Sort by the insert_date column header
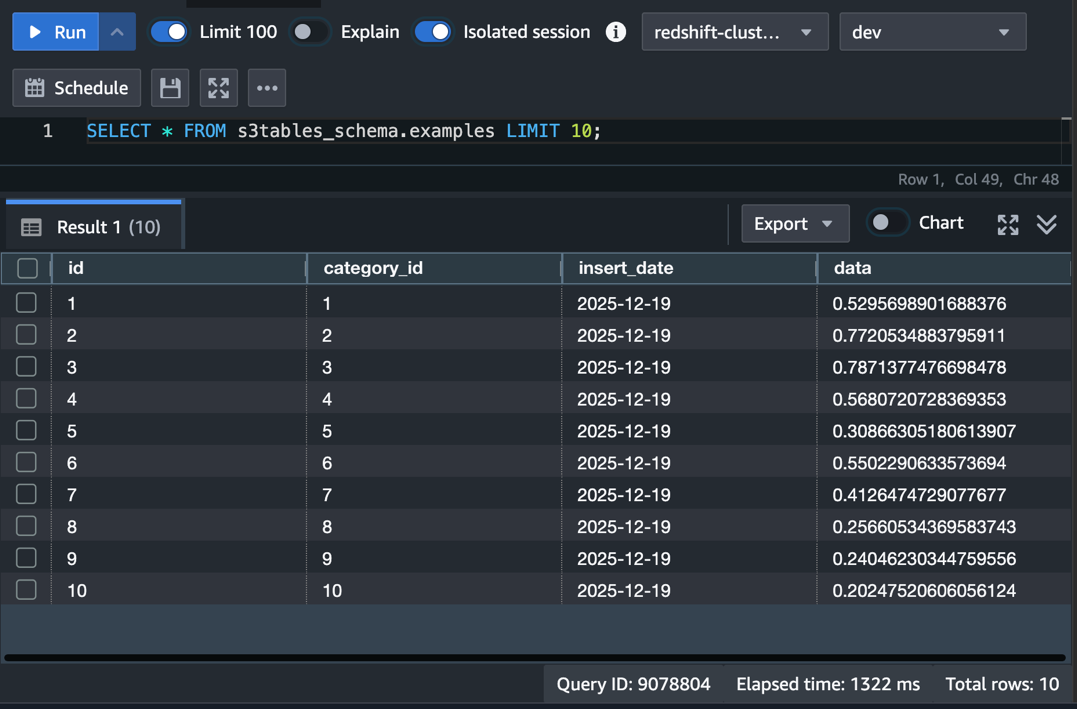Viewport: 1077px width, 709px height. point(690,268)
